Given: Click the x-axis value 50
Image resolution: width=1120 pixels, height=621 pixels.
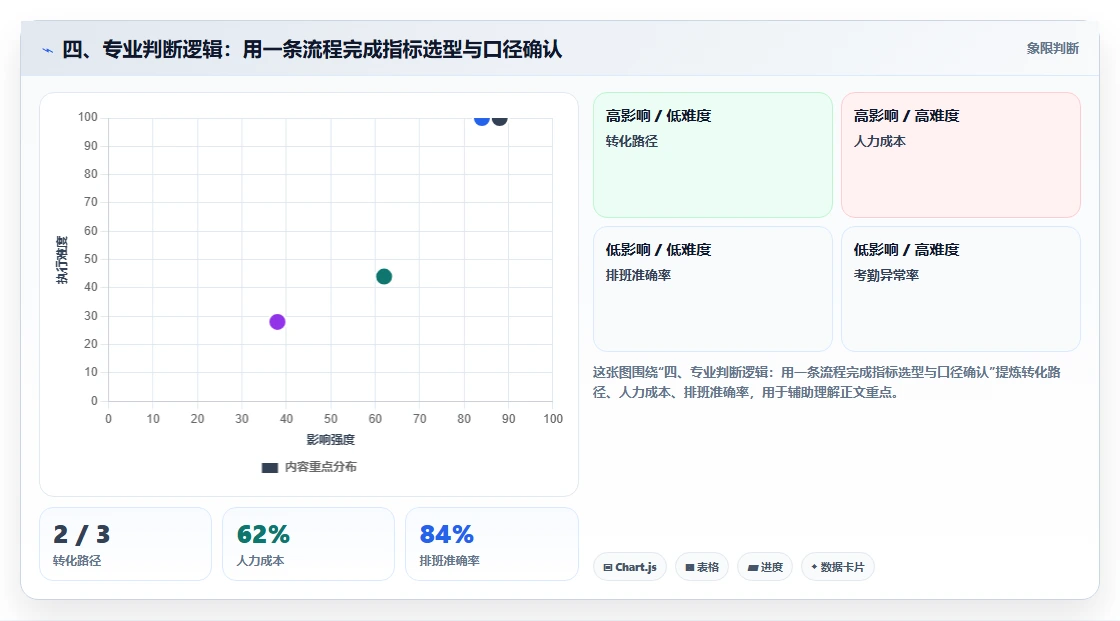Looking at the screenshot, I should pos(331,419).
